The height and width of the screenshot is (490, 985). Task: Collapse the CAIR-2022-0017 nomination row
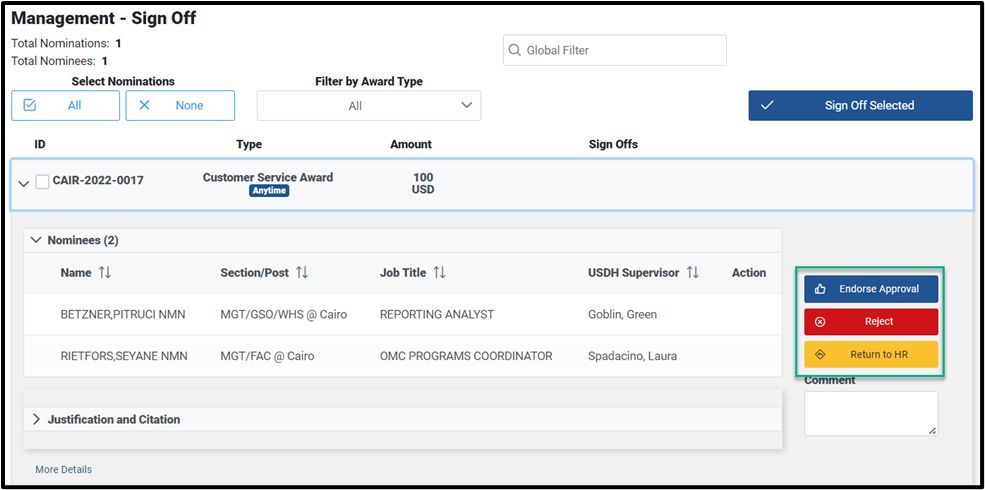point(24,183)
